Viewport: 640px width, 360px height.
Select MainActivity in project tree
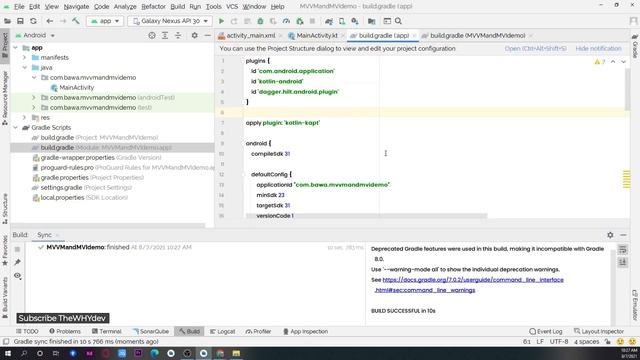tap(76, 87)
